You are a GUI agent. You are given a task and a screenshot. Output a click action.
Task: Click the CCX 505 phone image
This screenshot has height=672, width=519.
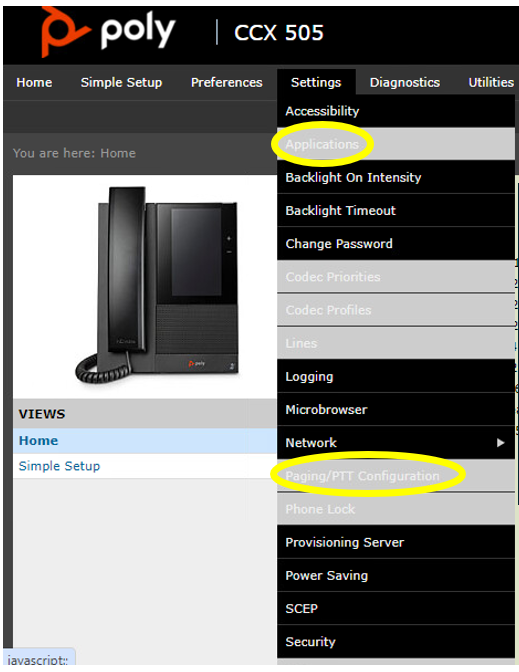[157, 285]
